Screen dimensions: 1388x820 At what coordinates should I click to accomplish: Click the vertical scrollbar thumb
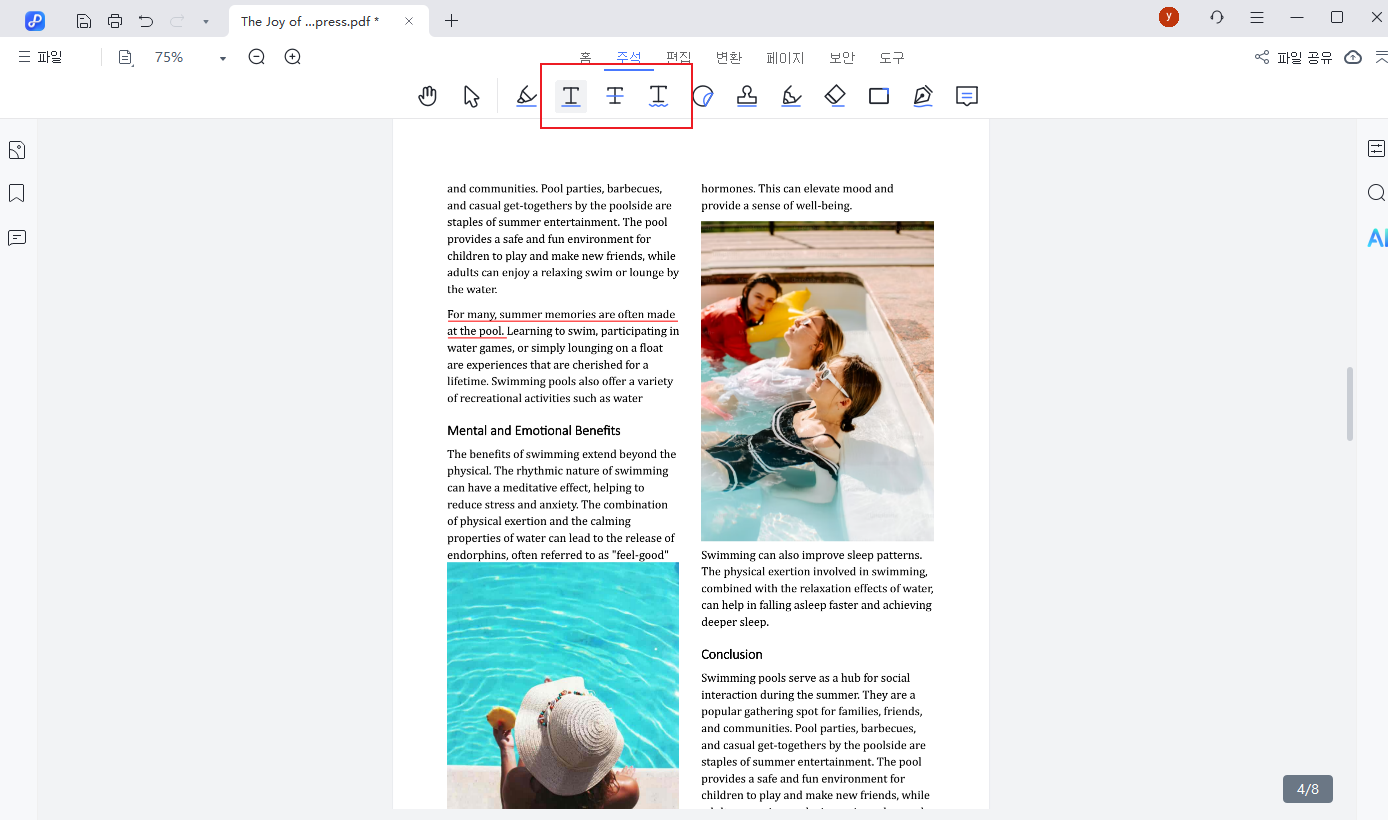(1350, 404)
